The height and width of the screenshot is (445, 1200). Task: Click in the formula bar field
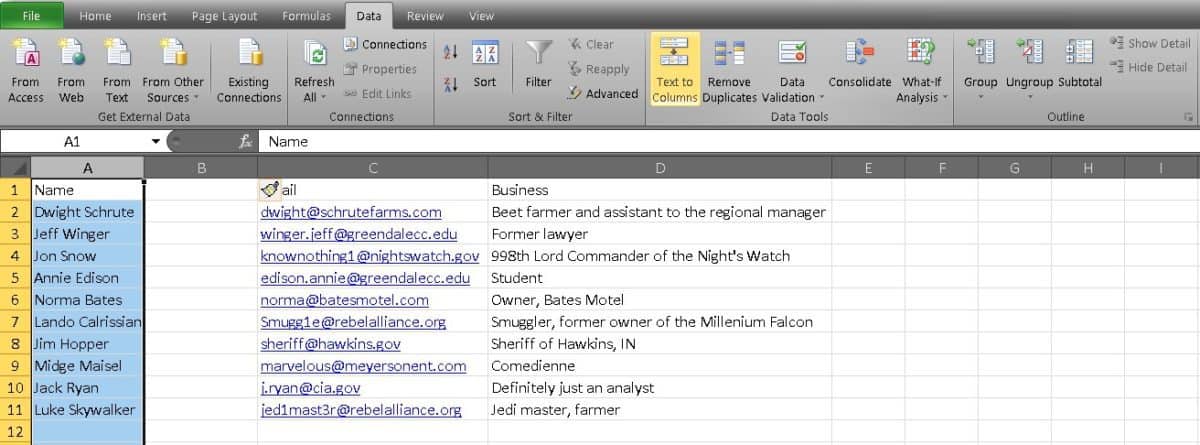click(700, 142)
